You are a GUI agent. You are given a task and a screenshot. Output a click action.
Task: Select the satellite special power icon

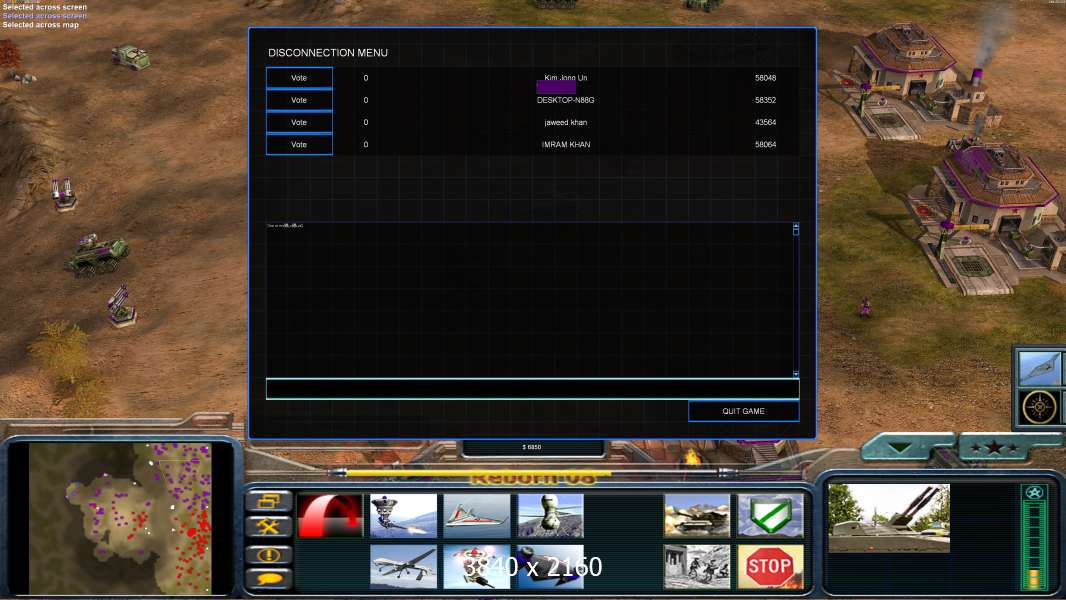click(x=403, y=515)
